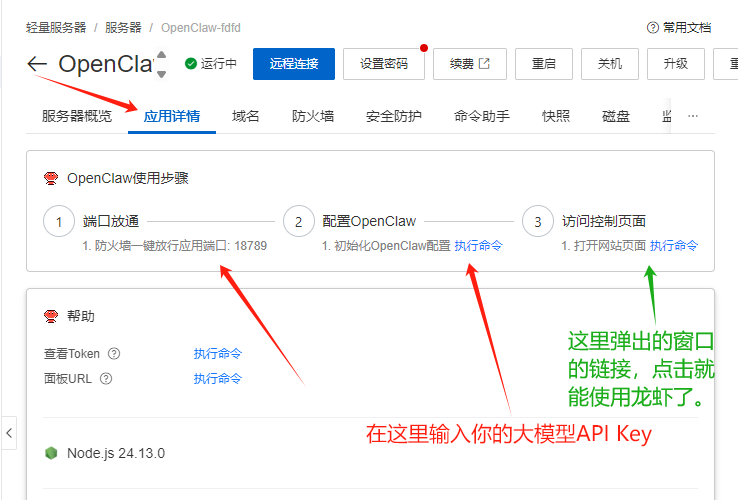Click the 设置密码 button
The height and width of the screenshot is (500, 738).
click(384, 64)
